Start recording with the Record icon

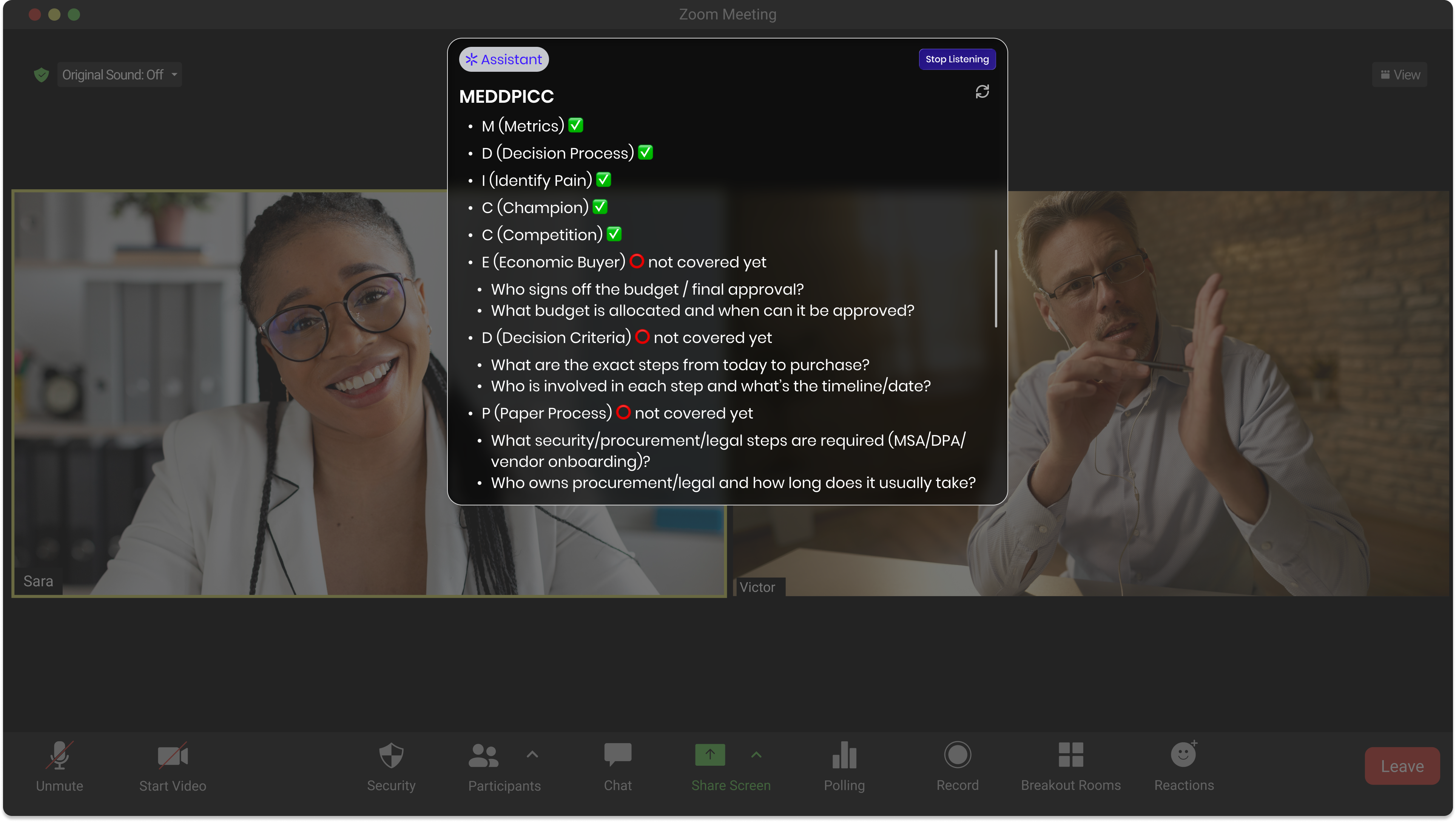957,755
